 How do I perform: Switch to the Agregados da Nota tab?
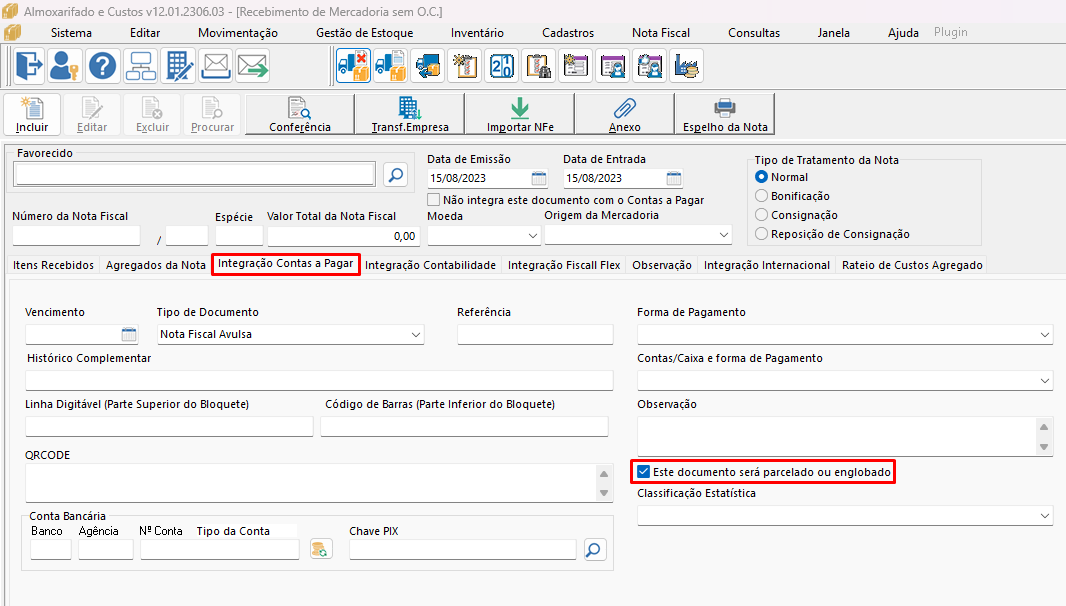point(156,265)
